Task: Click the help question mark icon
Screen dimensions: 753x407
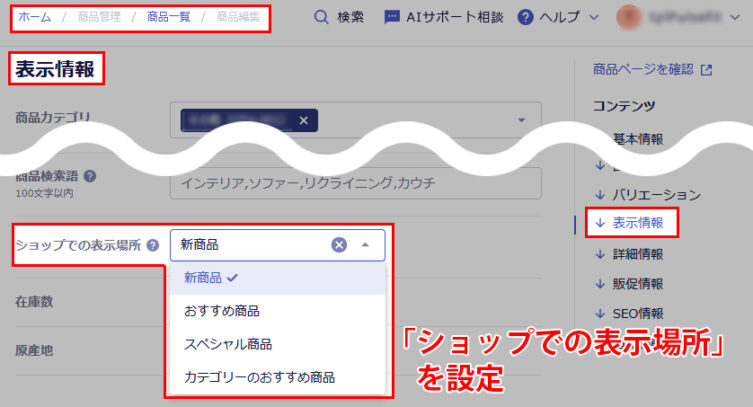Action: point(525,17)
